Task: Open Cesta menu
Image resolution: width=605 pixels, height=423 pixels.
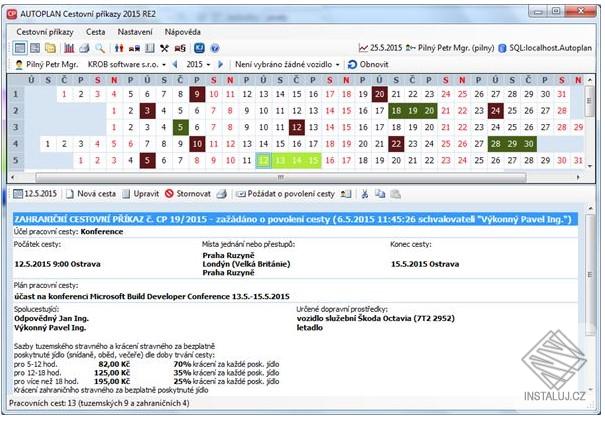Action: (x=95, y=32)
